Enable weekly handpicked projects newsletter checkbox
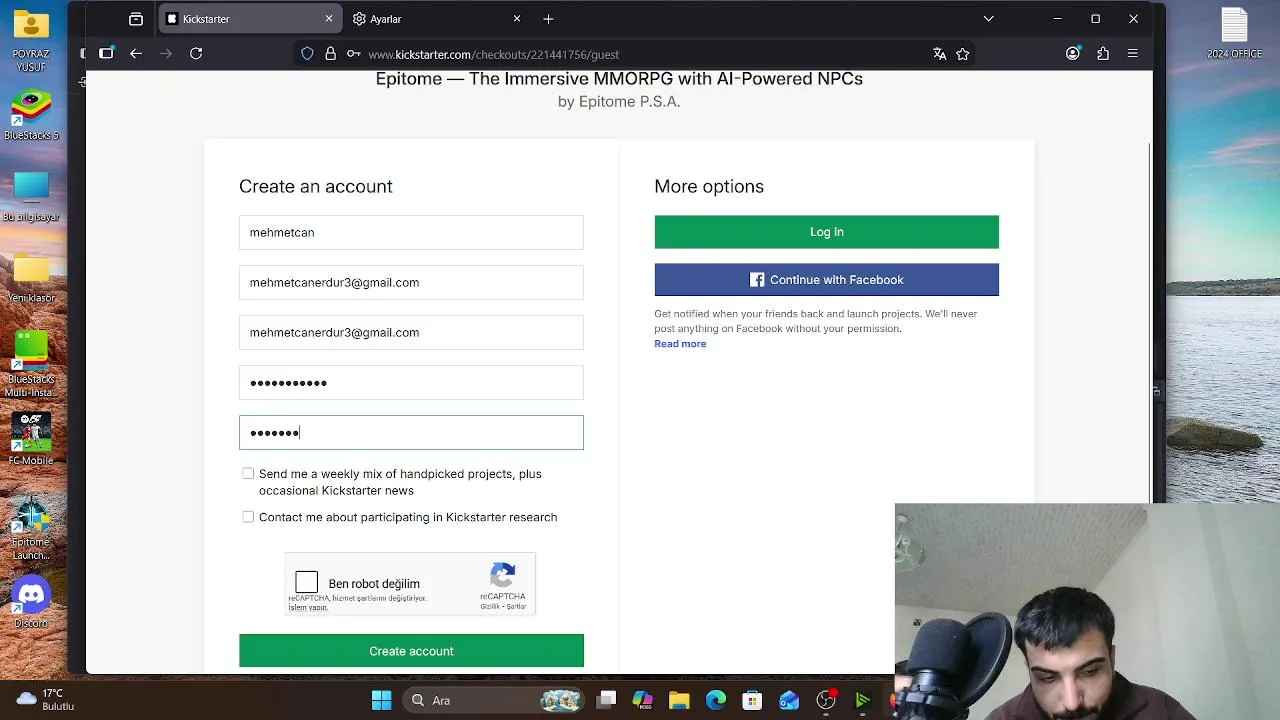Image resolution: width=1280 pixels, height=720 pixels. click(248, 474)
